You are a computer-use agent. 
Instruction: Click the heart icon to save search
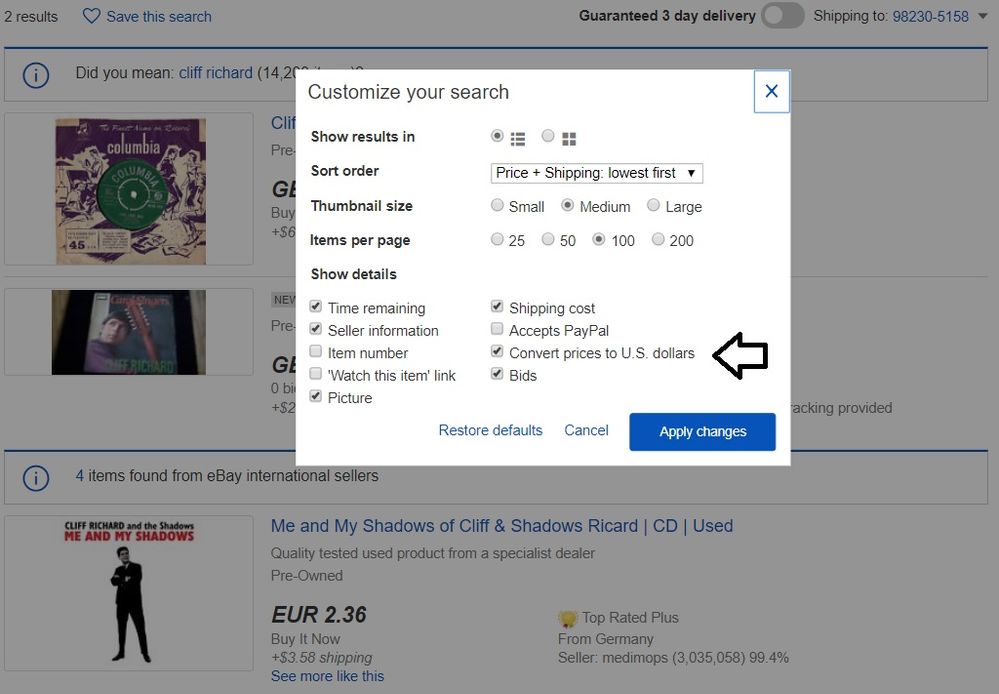pos(91,16)
